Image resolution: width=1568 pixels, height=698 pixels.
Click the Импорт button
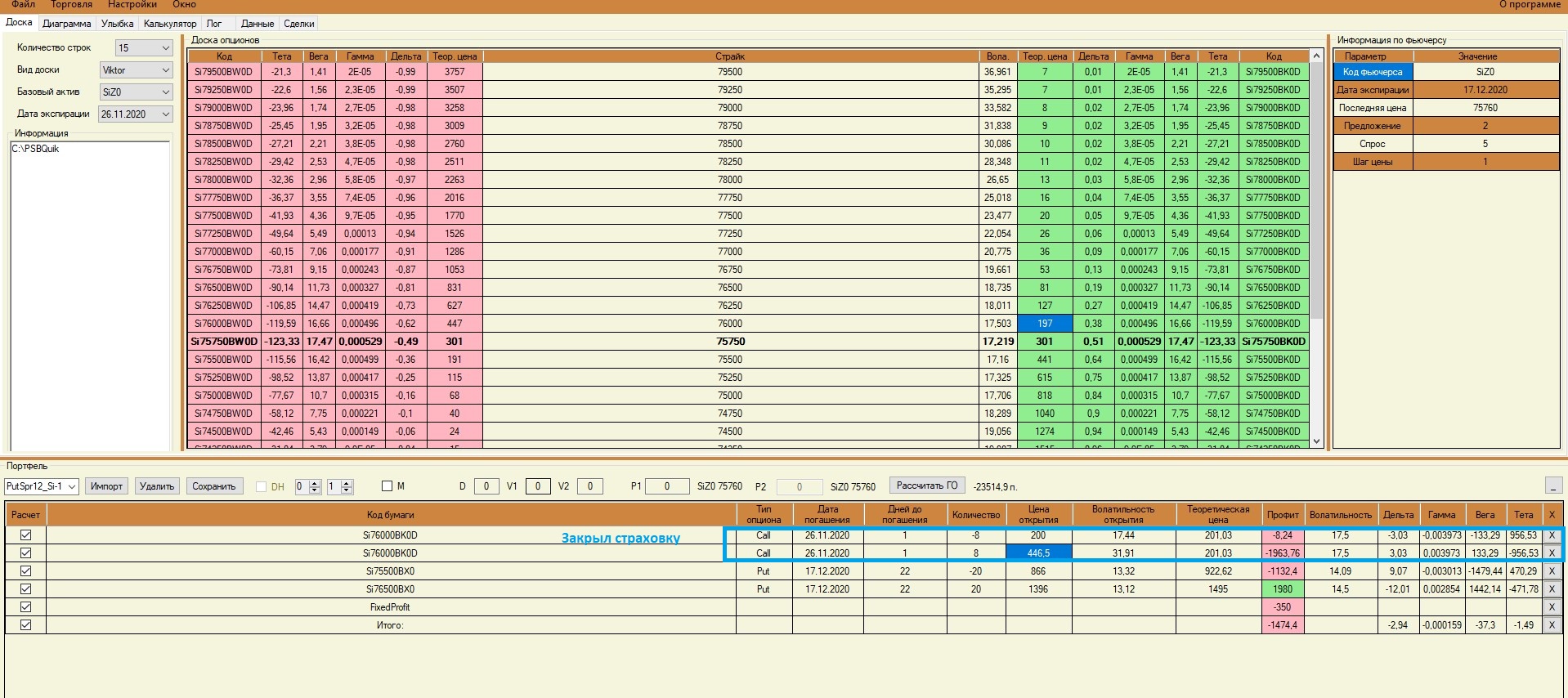pyautogui.click(x=106, y=486)
